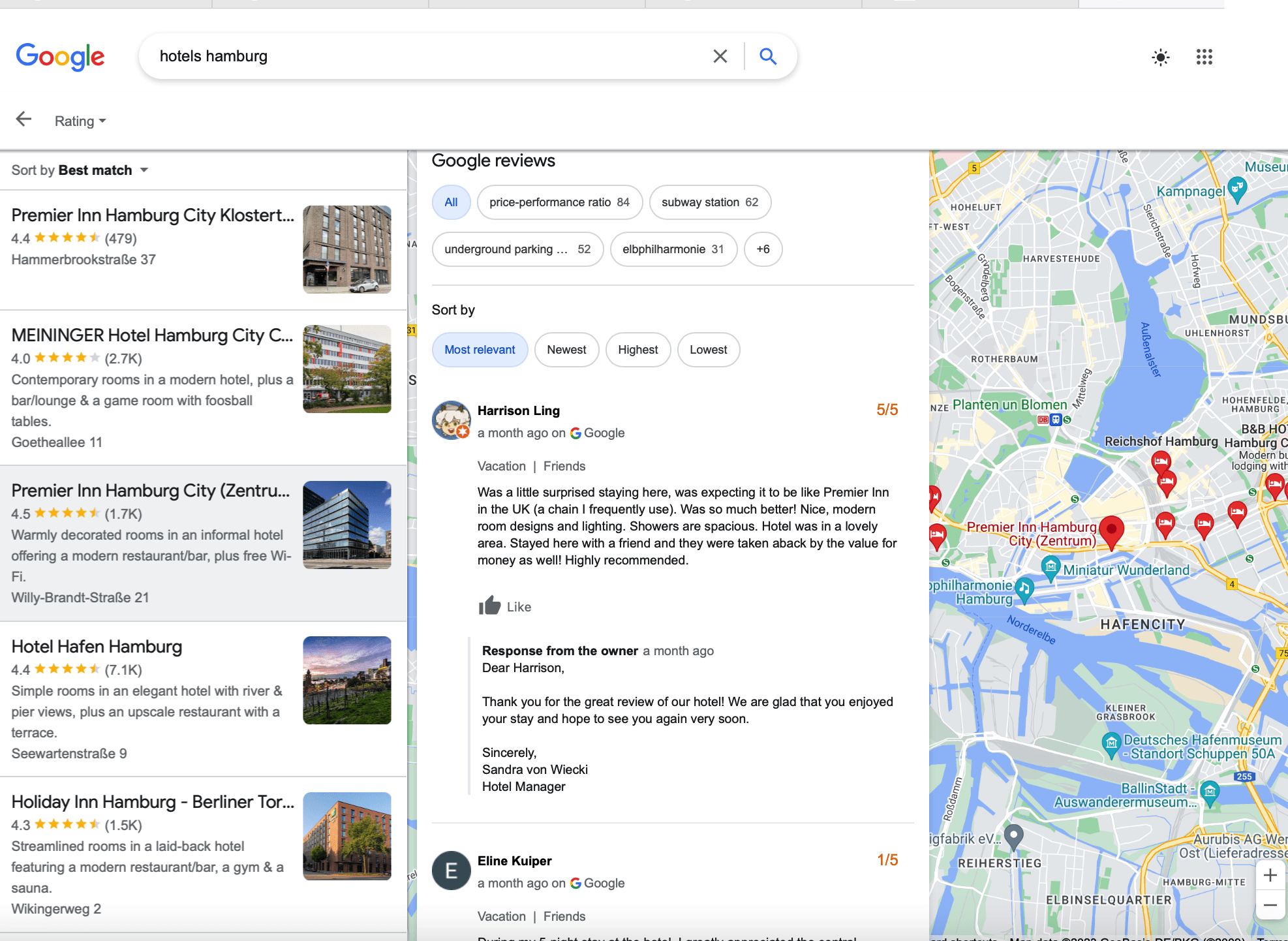Viewport: 1288px width, 941px height.
Task: Select the elbphilharmonie 31 filter chip
Action: [x=673, y=249]
